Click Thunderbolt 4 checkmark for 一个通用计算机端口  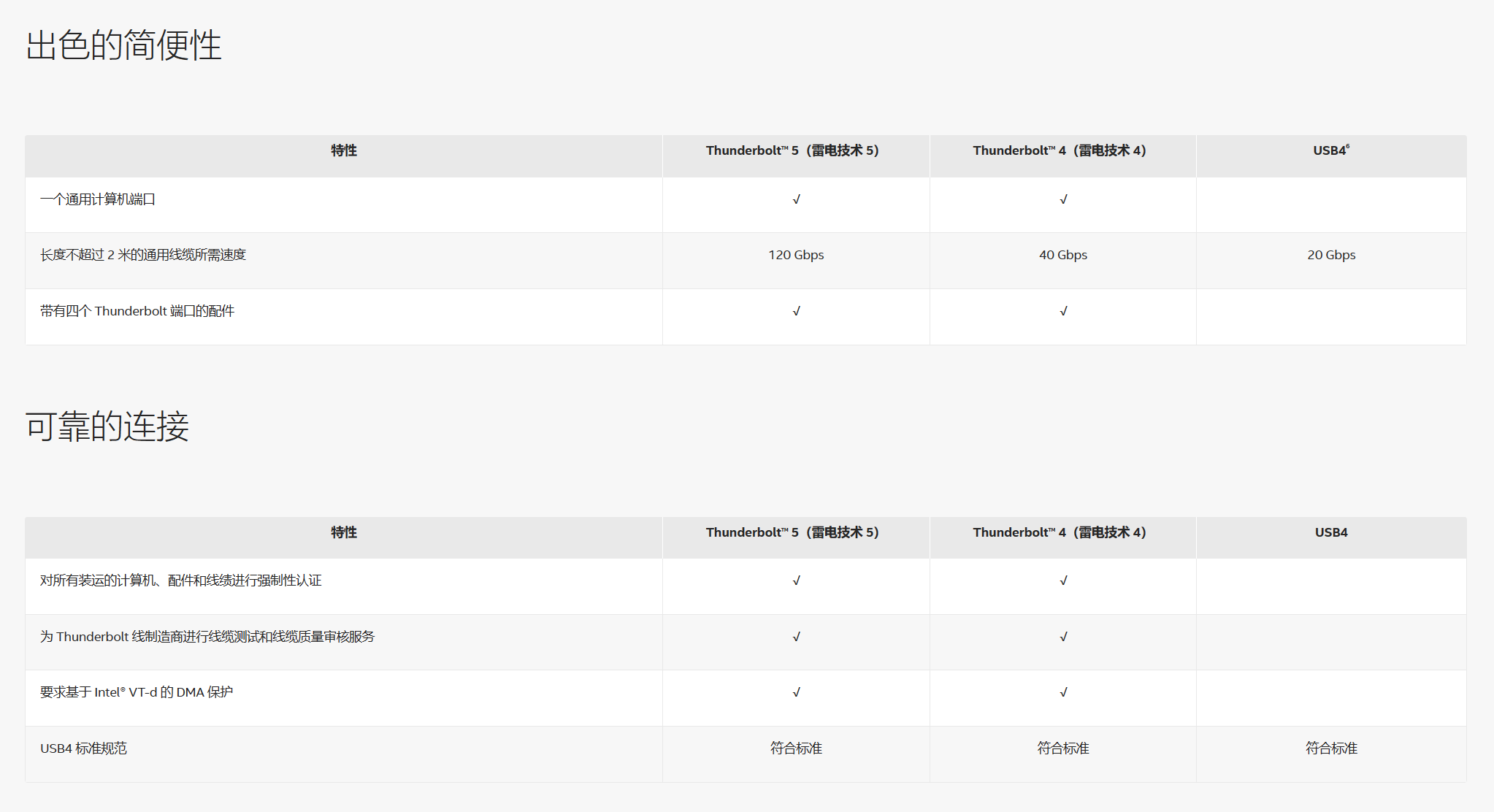(1063, 199)
